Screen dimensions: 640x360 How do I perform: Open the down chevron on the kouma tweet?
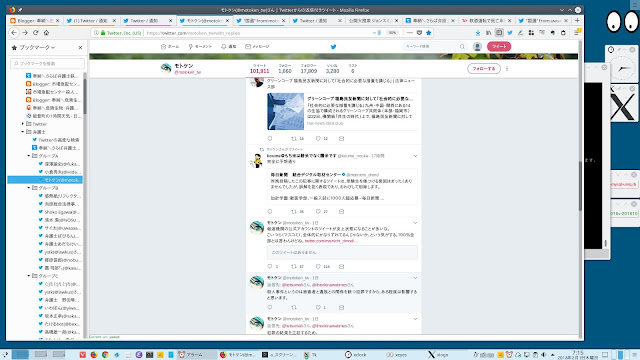[415, 156]
